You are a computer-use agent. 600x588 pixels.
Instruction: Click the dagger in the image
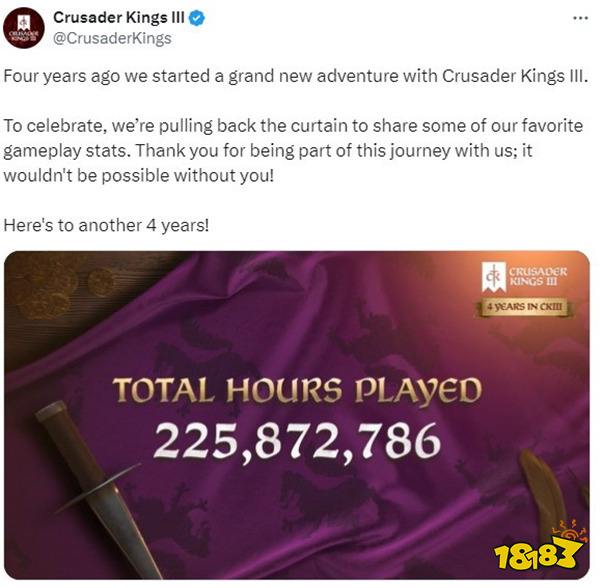click(x=100, y=490)
